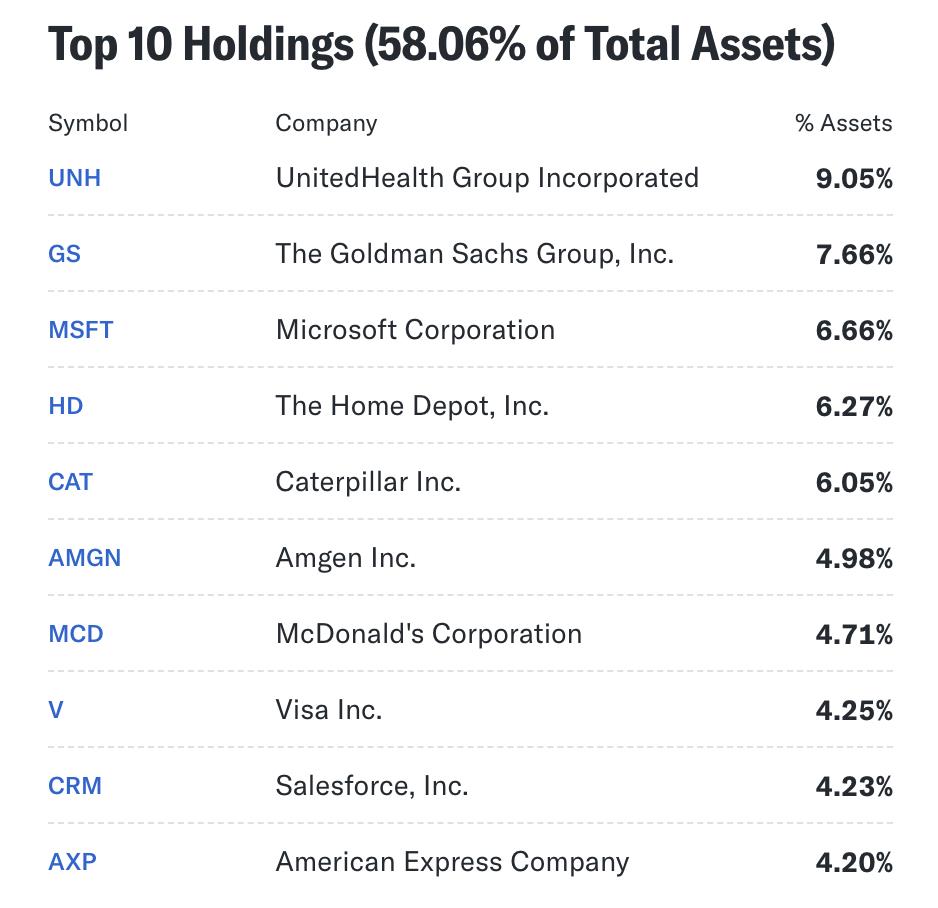
Task: Click the American Express Company name
Action: pos(452,862)
